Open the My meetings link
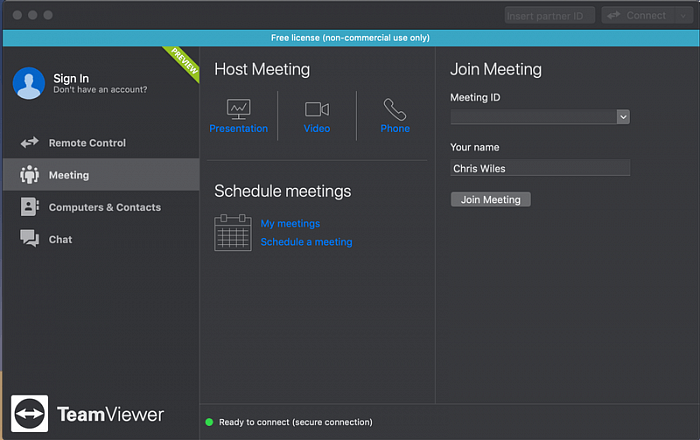The image size is (700, 440). 290,224
